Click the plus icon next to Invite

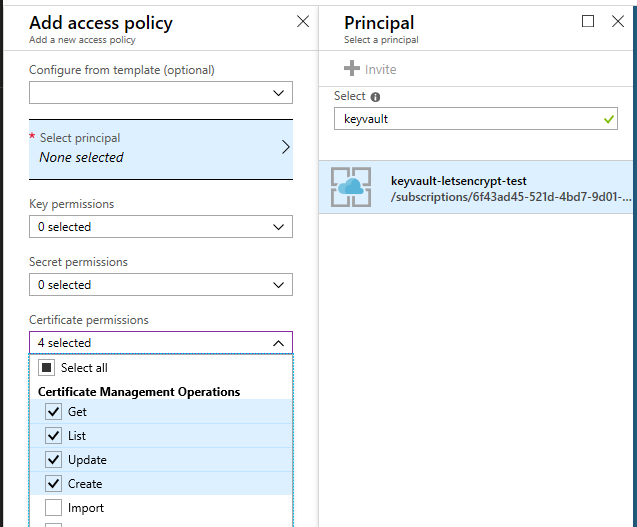pyautogui.click(x=351, y=69)
